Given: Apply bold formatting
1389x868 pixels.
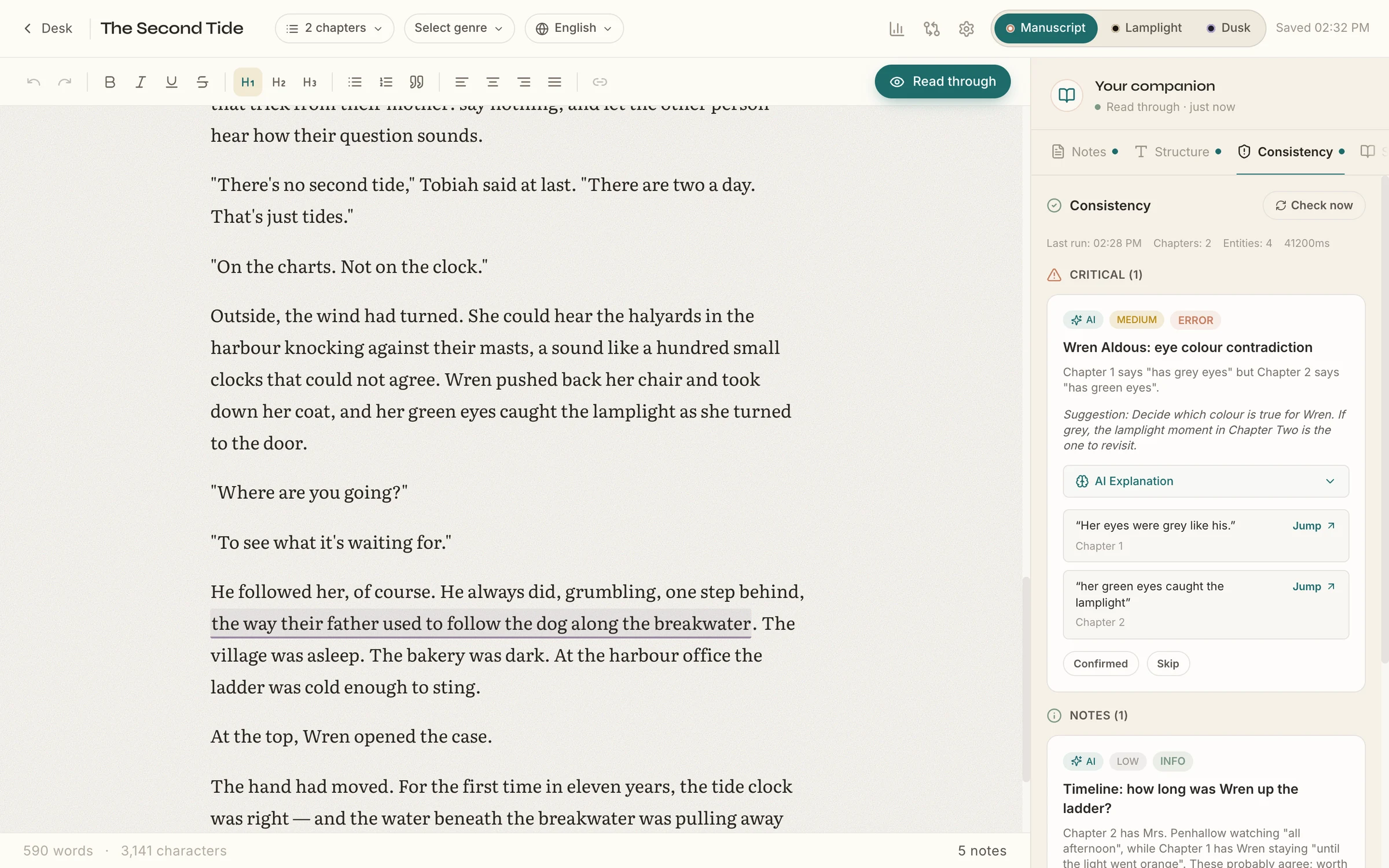Looking at the screenshot, I should point(109,82).
